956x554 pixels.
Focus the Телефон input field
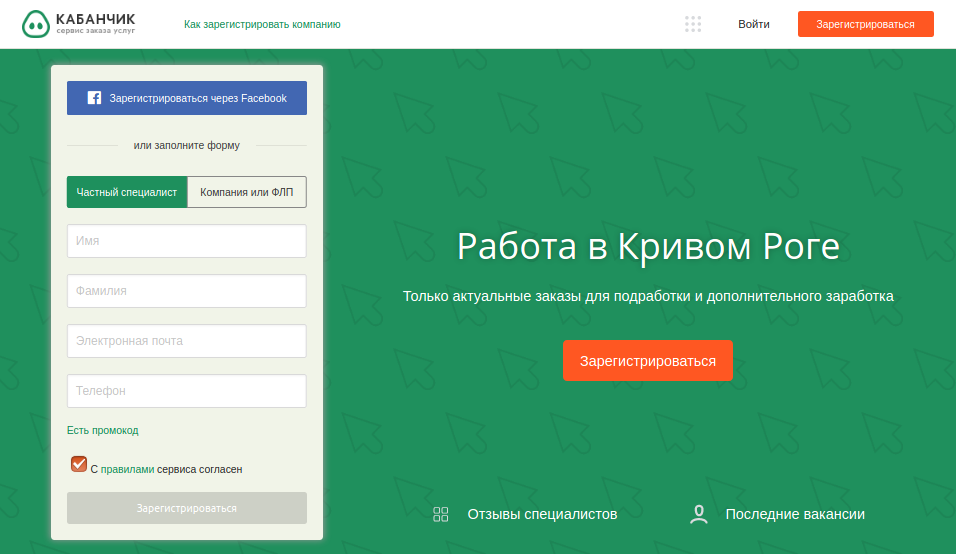[187, 391]
